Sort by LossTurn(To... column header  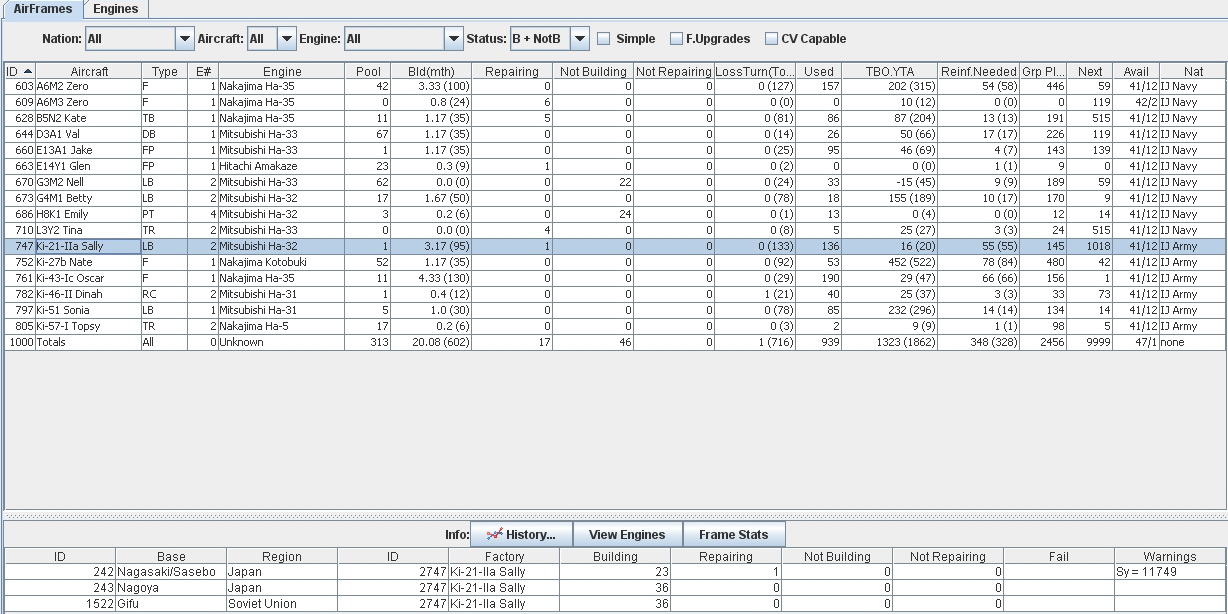pyautogui.click(x=755, y=71)
